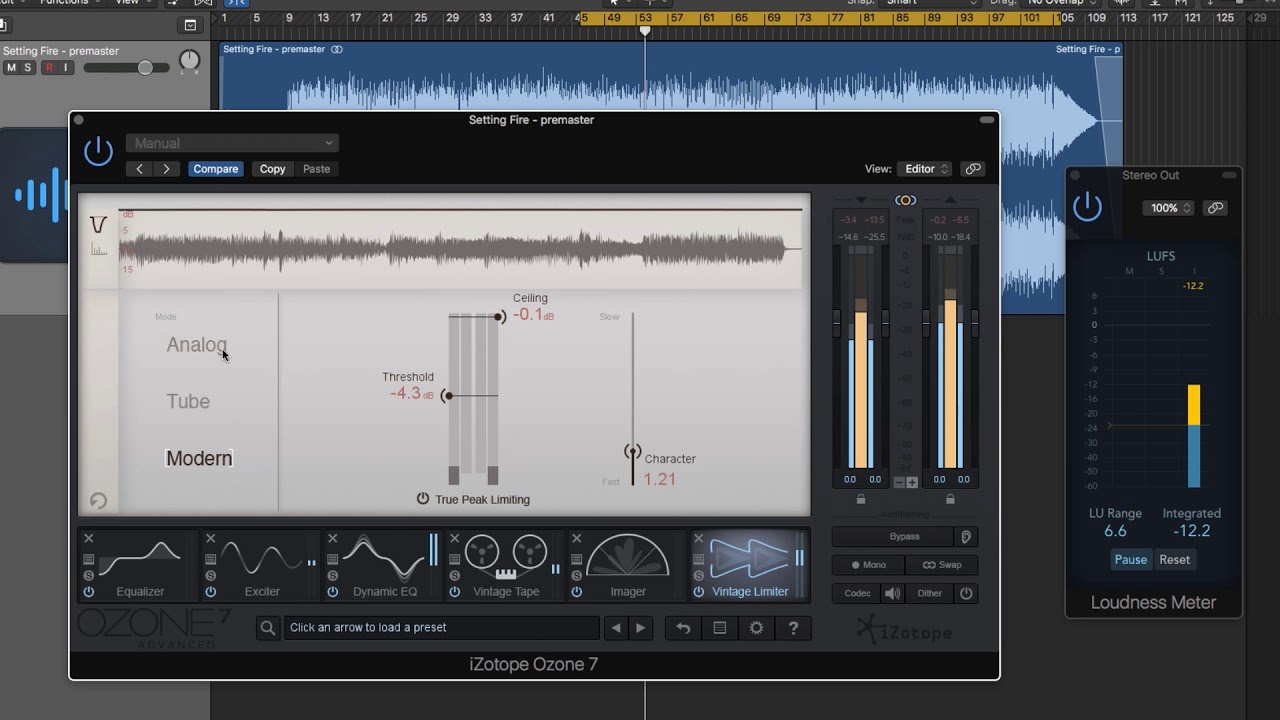Click the Dither button
The width and height of the screenshot is (1280, 720).
click(930, 593)
